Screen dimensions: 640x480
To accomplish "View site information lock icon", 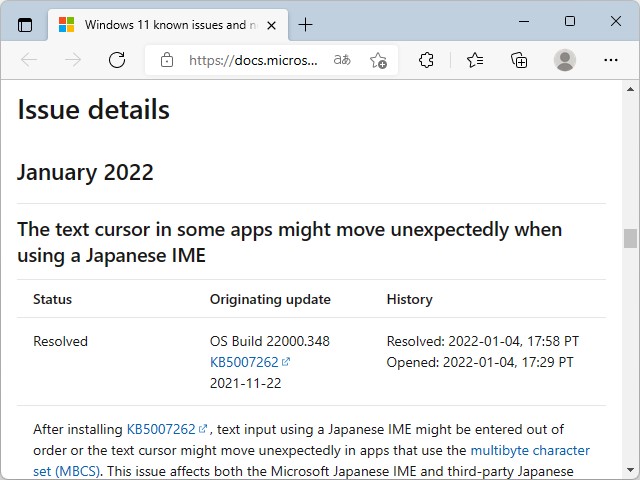I will click(167, 60).
